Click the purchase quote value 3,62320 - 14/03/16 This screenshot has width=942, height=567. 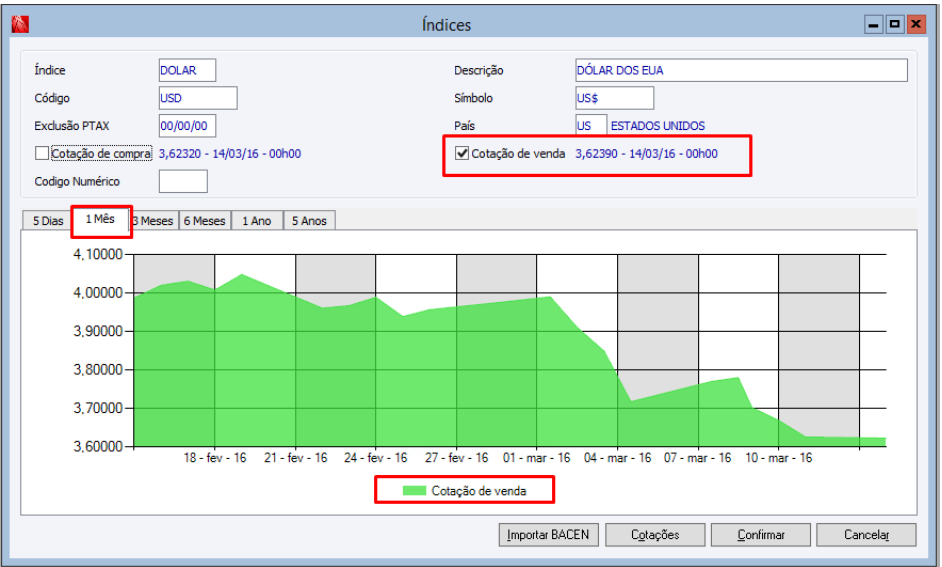coord(229,154)
